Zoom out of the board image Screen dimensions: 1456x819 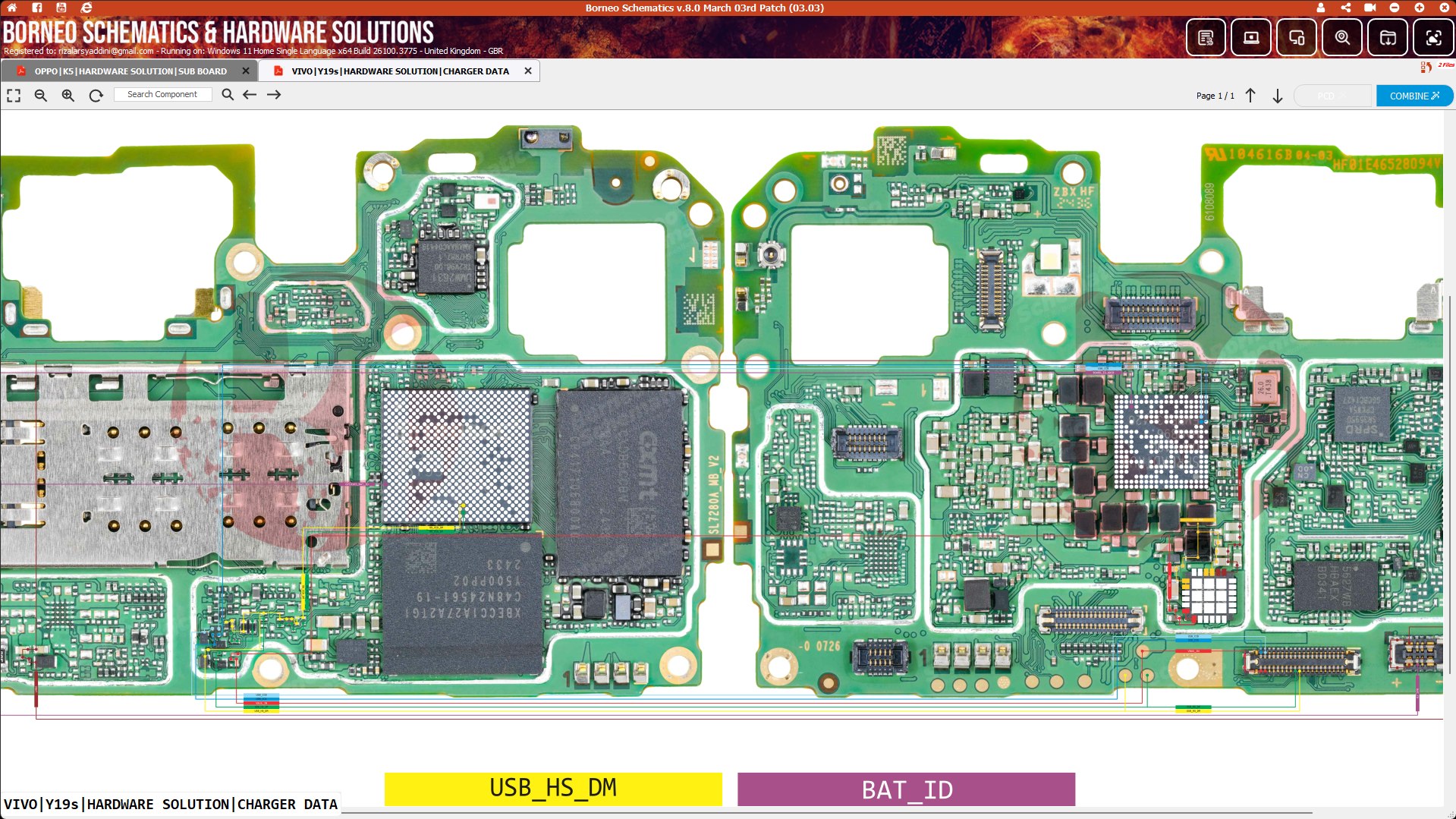tap(41, 96)
